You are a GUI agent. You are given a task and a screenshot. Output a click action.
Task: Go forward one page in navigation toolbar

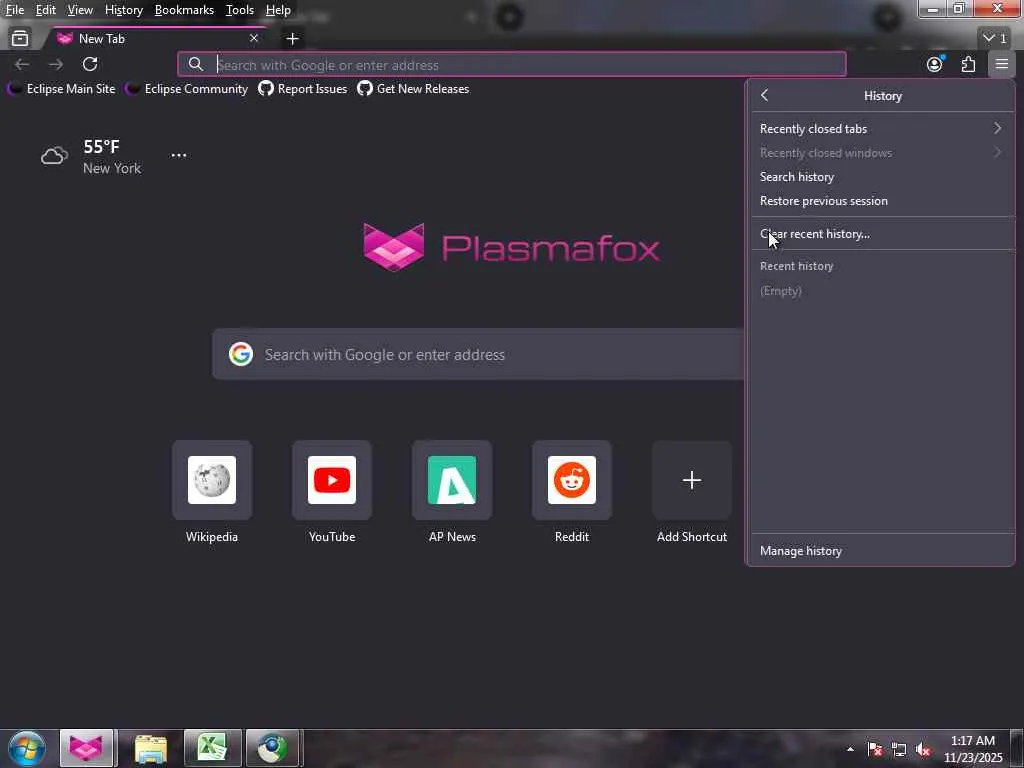[x=56, y=64]
